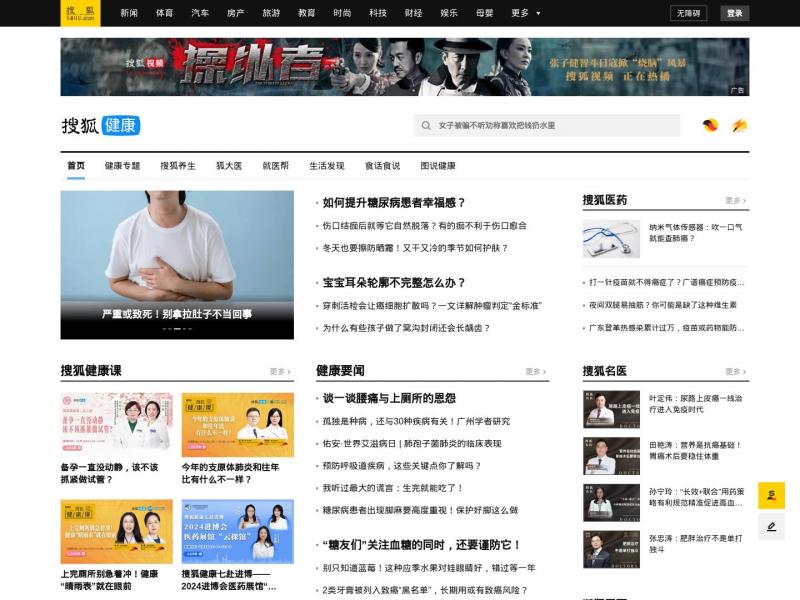Open the 就医帮 tab

click(x=276, y=166)
